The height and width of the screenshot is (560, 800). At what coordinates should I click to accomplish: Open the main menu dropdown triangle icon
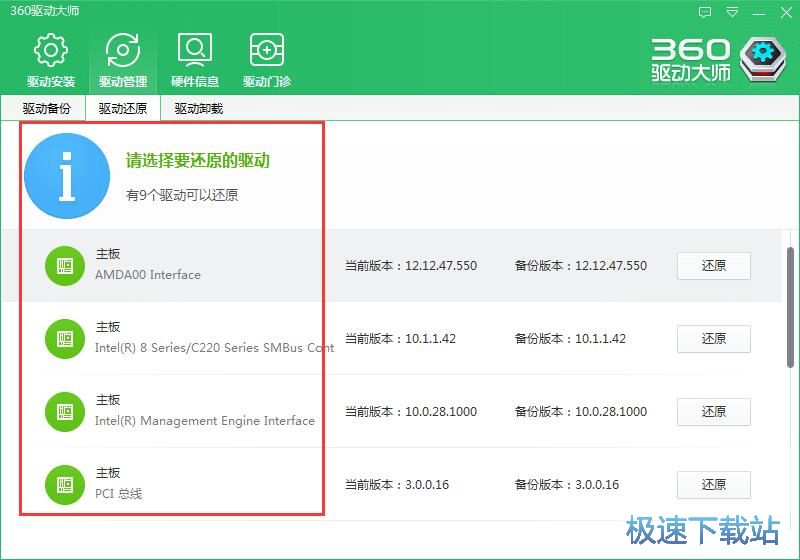732,12
